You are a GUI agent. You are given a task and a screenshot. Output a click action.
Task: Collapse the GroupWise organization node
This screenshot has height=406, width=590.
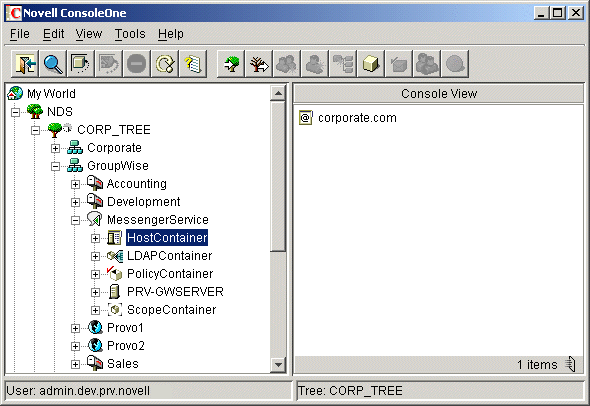pyautogui.click(x=55, y=166)
